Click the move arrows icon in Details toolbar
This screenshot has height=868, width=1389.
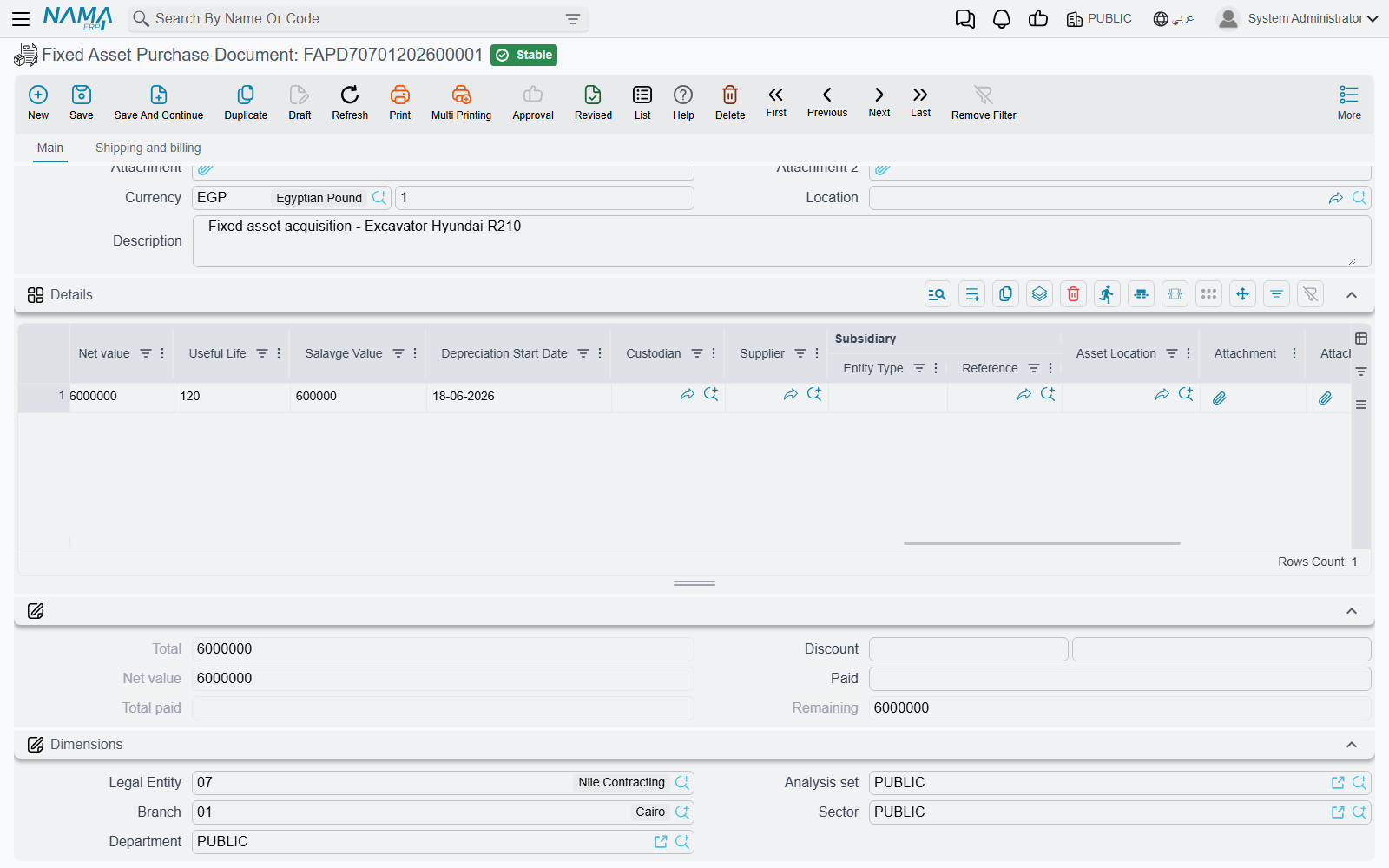1242,294
